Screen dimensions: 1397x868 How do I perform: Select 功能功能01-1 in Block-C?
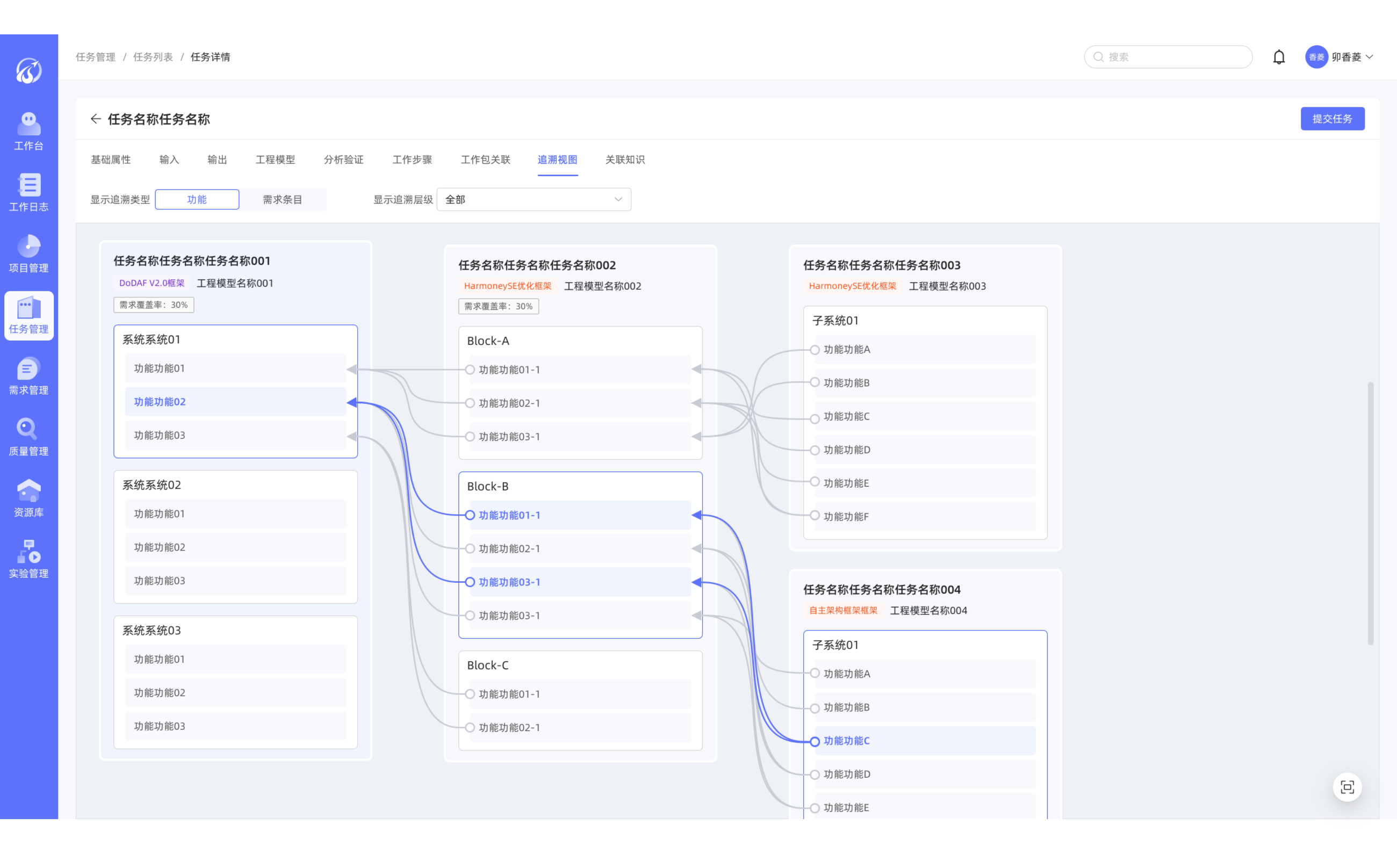point(580,694)
